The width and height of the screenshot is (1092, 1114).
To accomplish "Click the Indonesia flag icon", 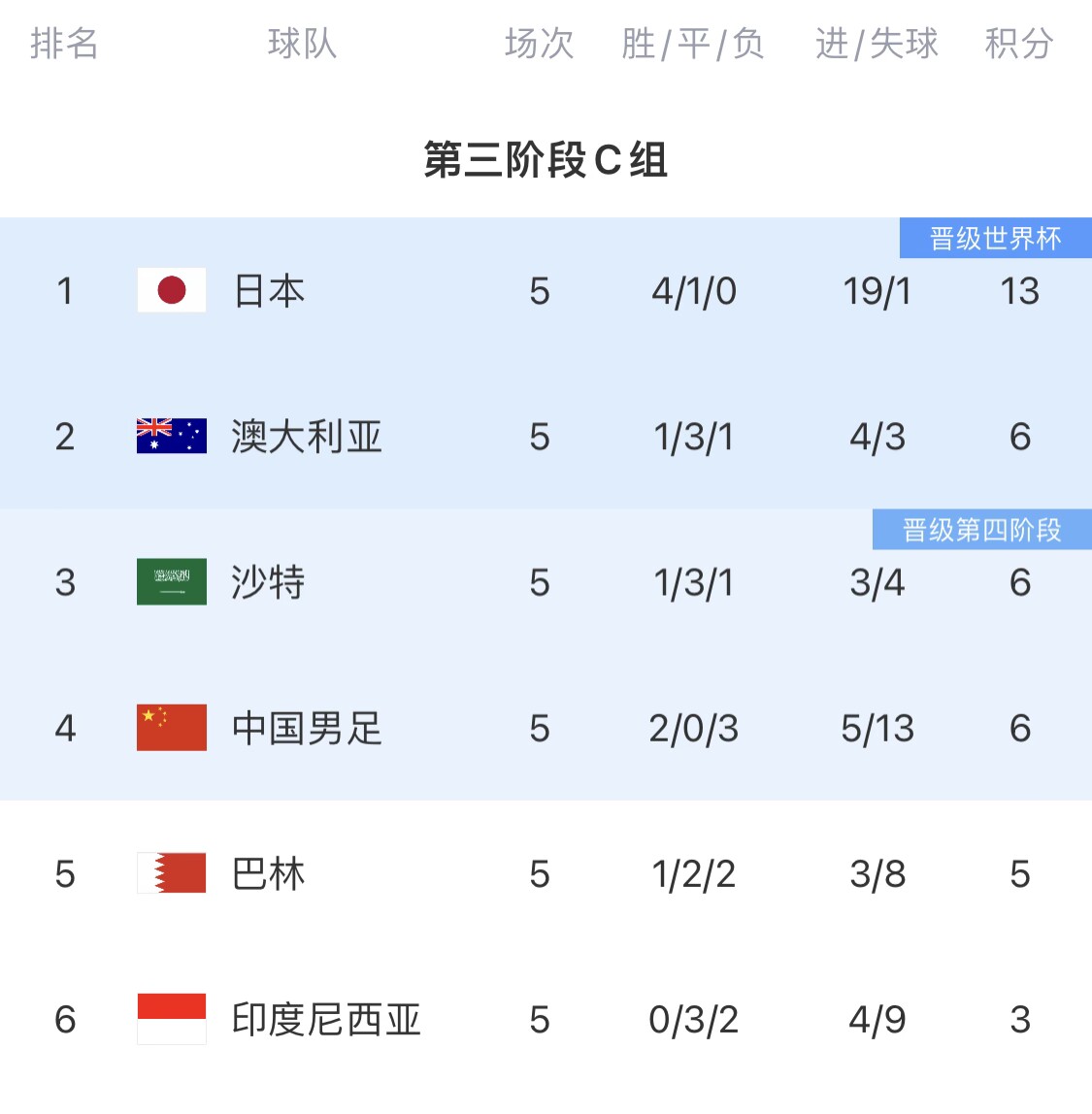I will (171, 1019).
